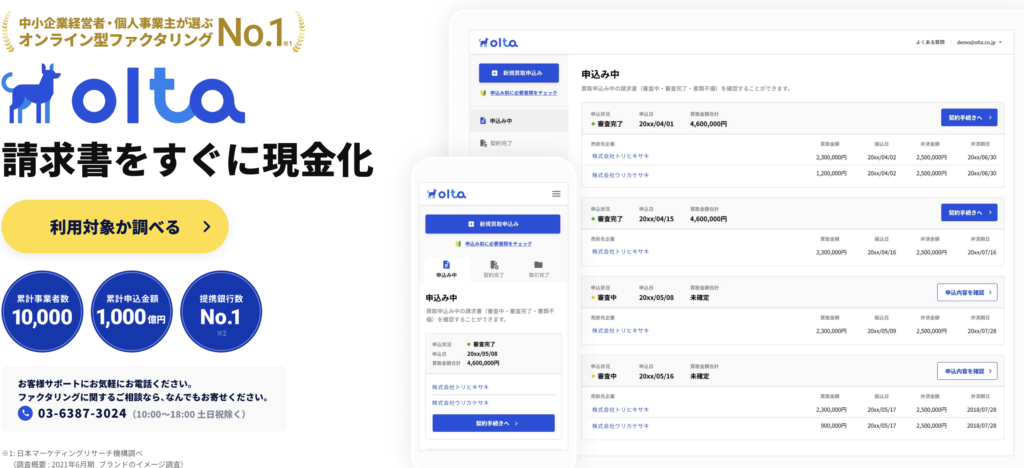Open 株式会社トリヒキサキ in the 05/16 card
Image resolution: width=1024 pixels, height=468 pixels.
coord(620,409)
